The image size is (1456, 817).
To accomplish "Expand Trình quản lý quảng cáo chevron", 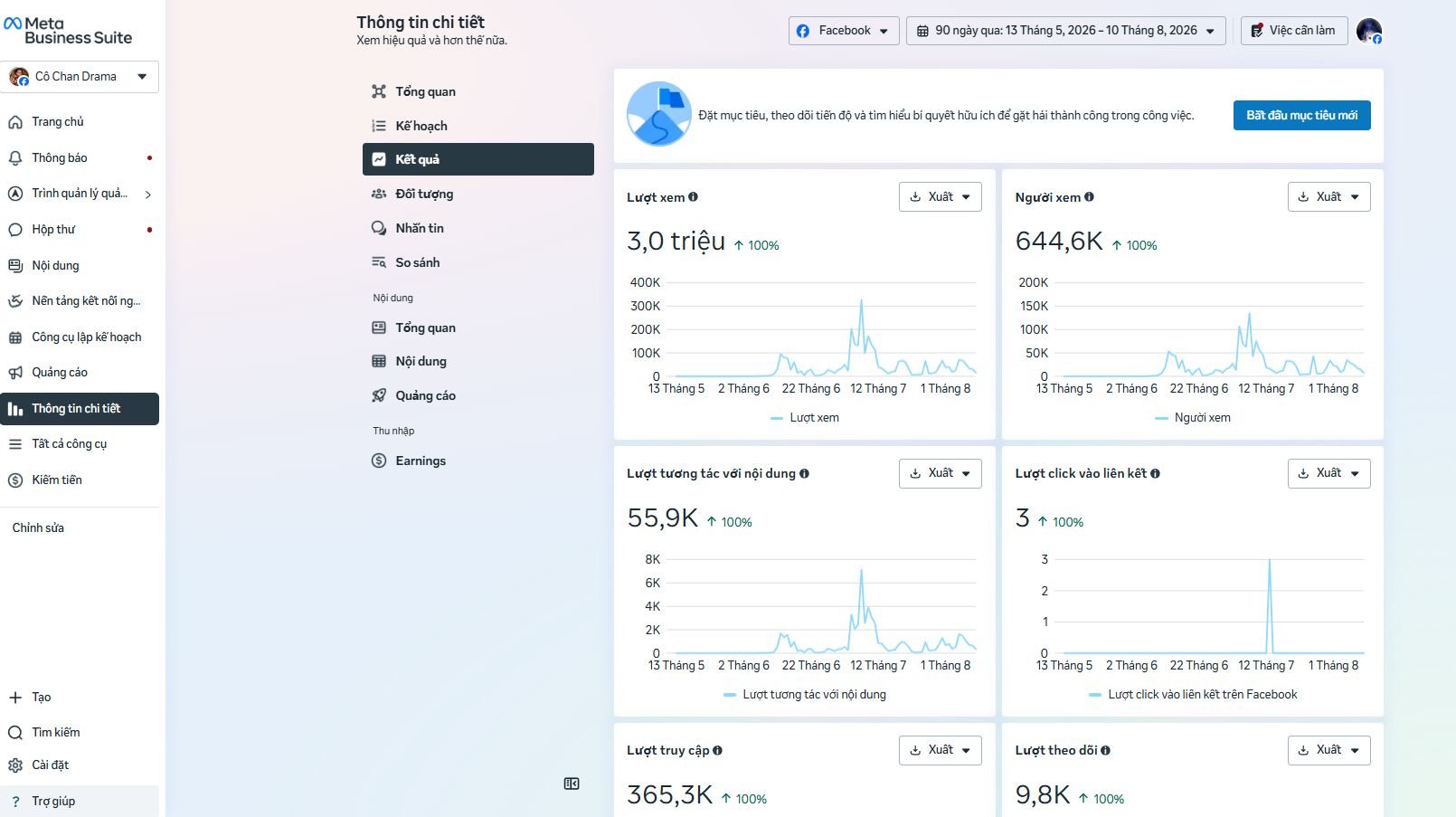I will (148, 195).
